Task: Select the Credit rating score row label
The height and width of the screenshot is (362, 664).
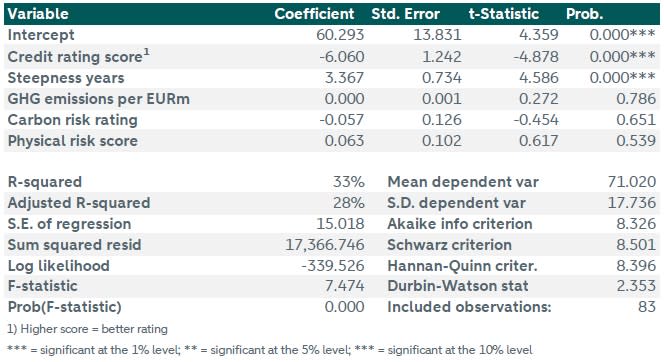Action: [x=78, y=56]
